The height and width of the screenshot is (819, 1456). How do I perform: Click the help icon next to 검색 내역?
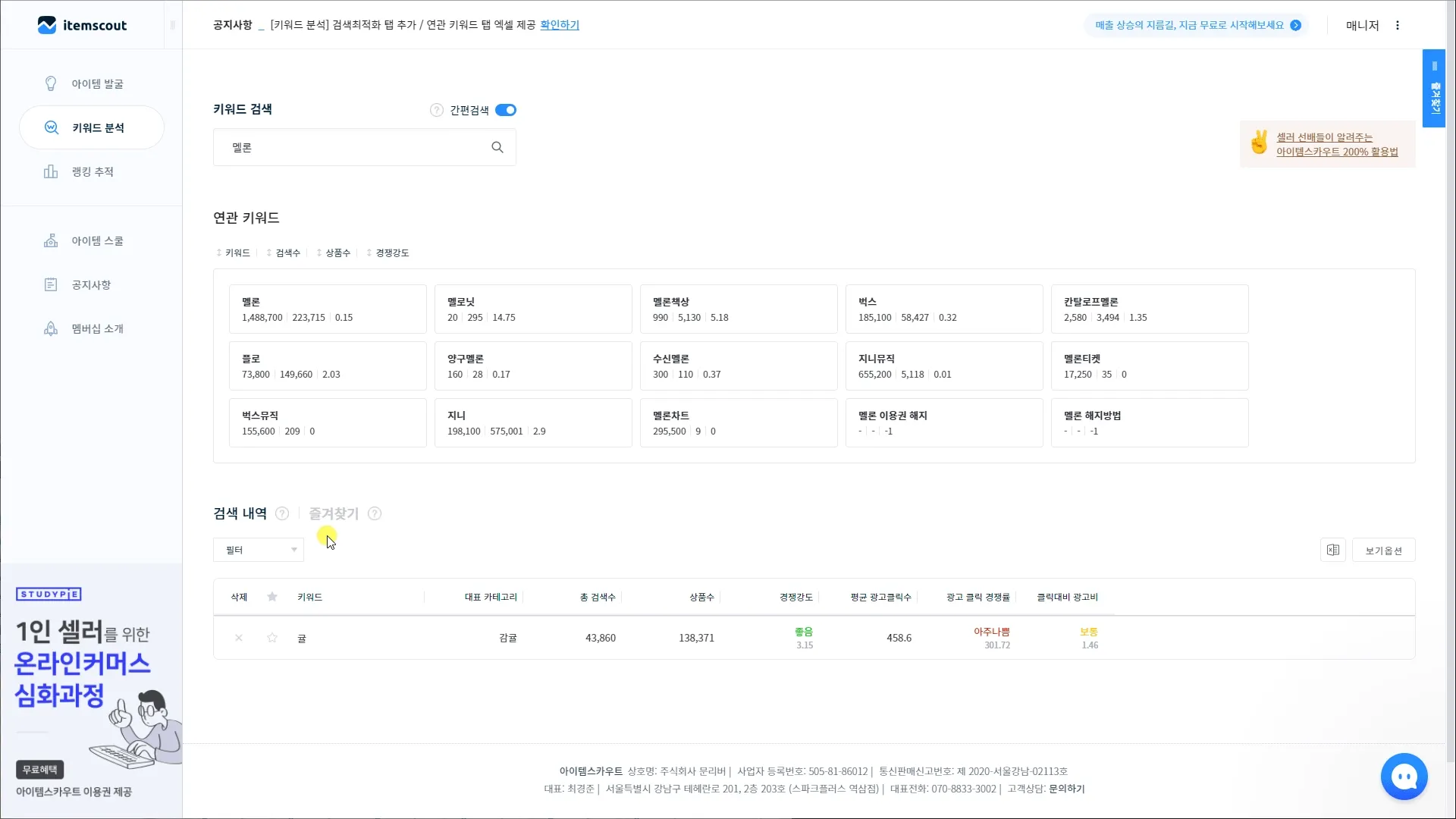tap(282, 513)
